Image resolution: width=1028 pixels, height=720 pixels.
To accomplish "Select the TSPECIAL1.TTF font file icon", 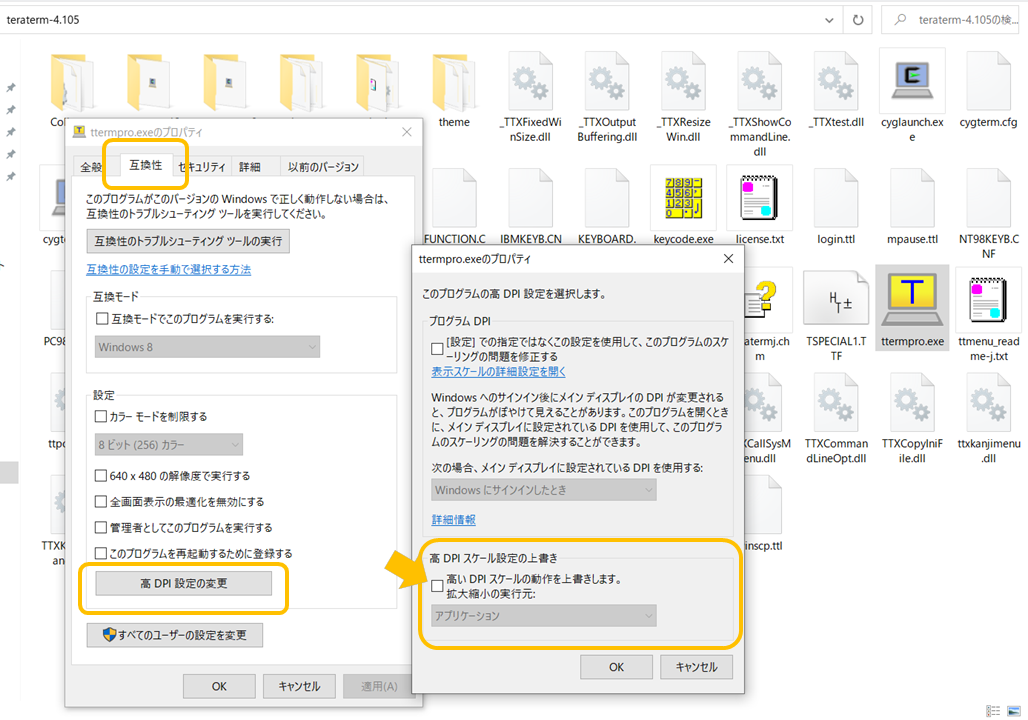I will click(x=836, y=299).
